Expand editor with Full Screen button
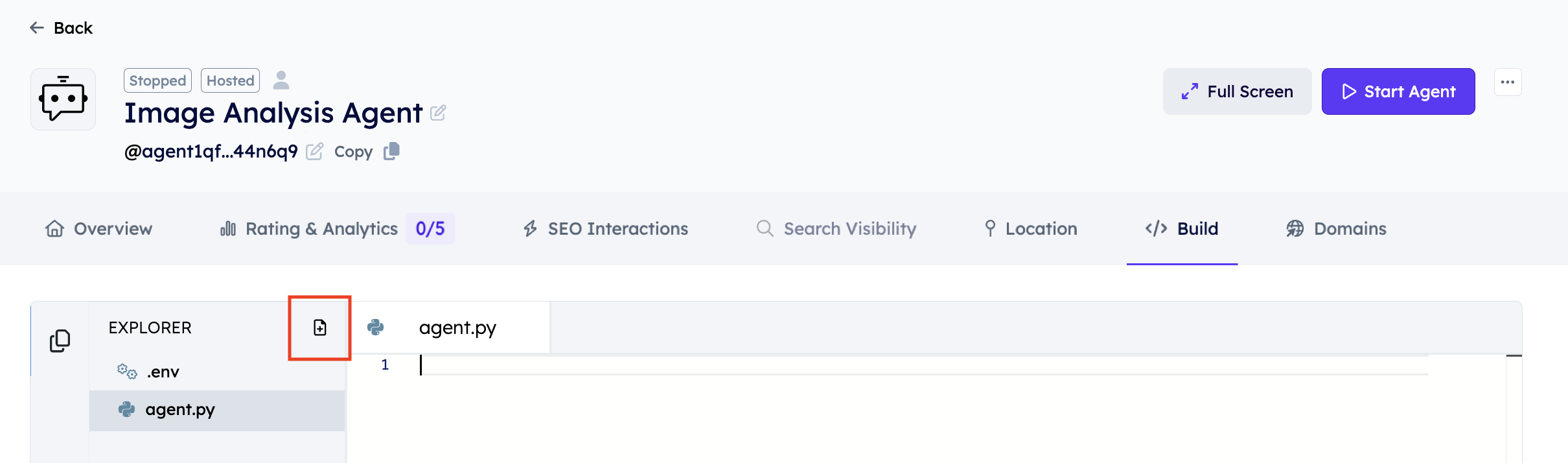 click(1237, 91)
